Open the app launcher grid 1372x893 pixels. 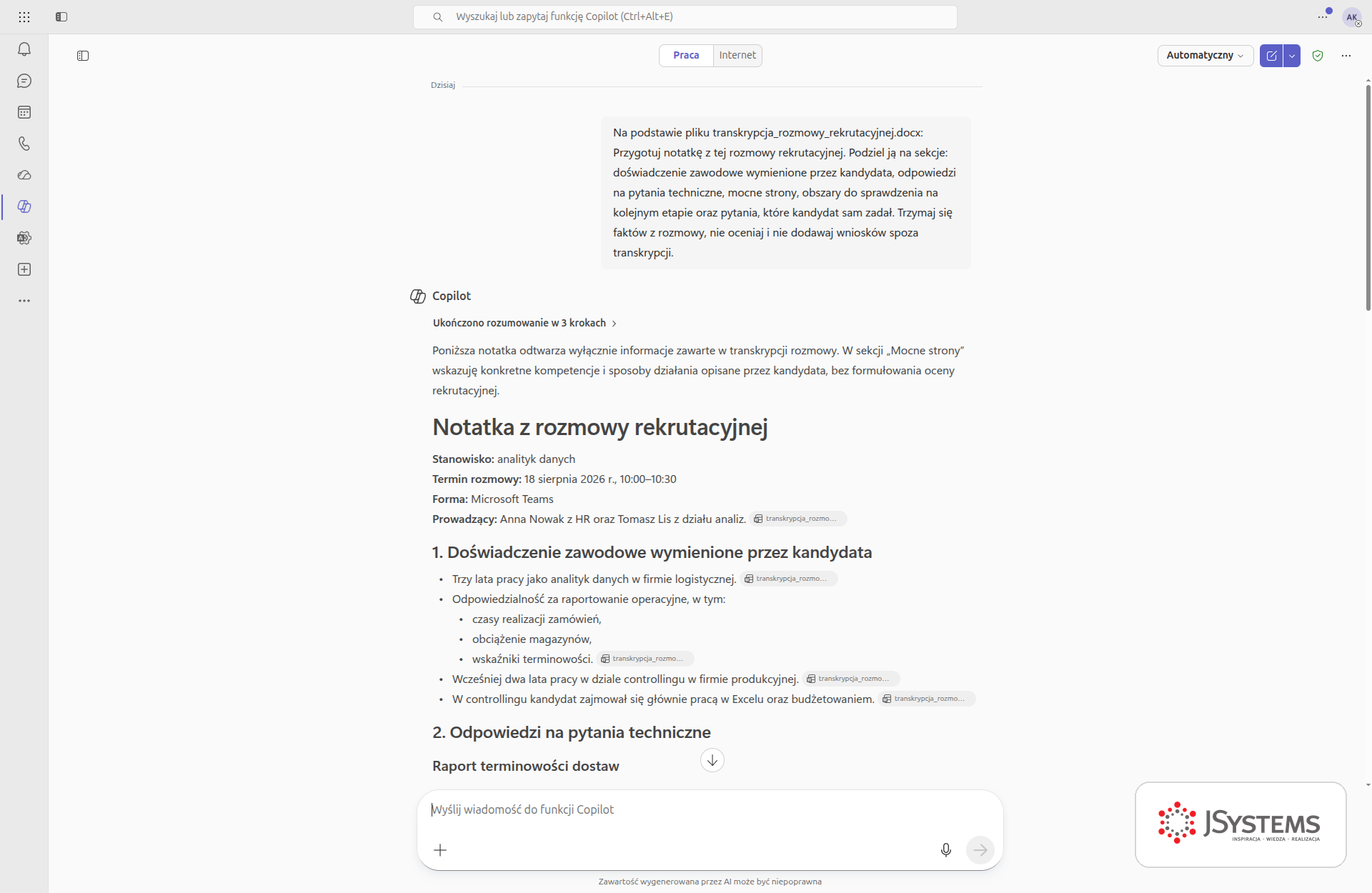point(24,16)
